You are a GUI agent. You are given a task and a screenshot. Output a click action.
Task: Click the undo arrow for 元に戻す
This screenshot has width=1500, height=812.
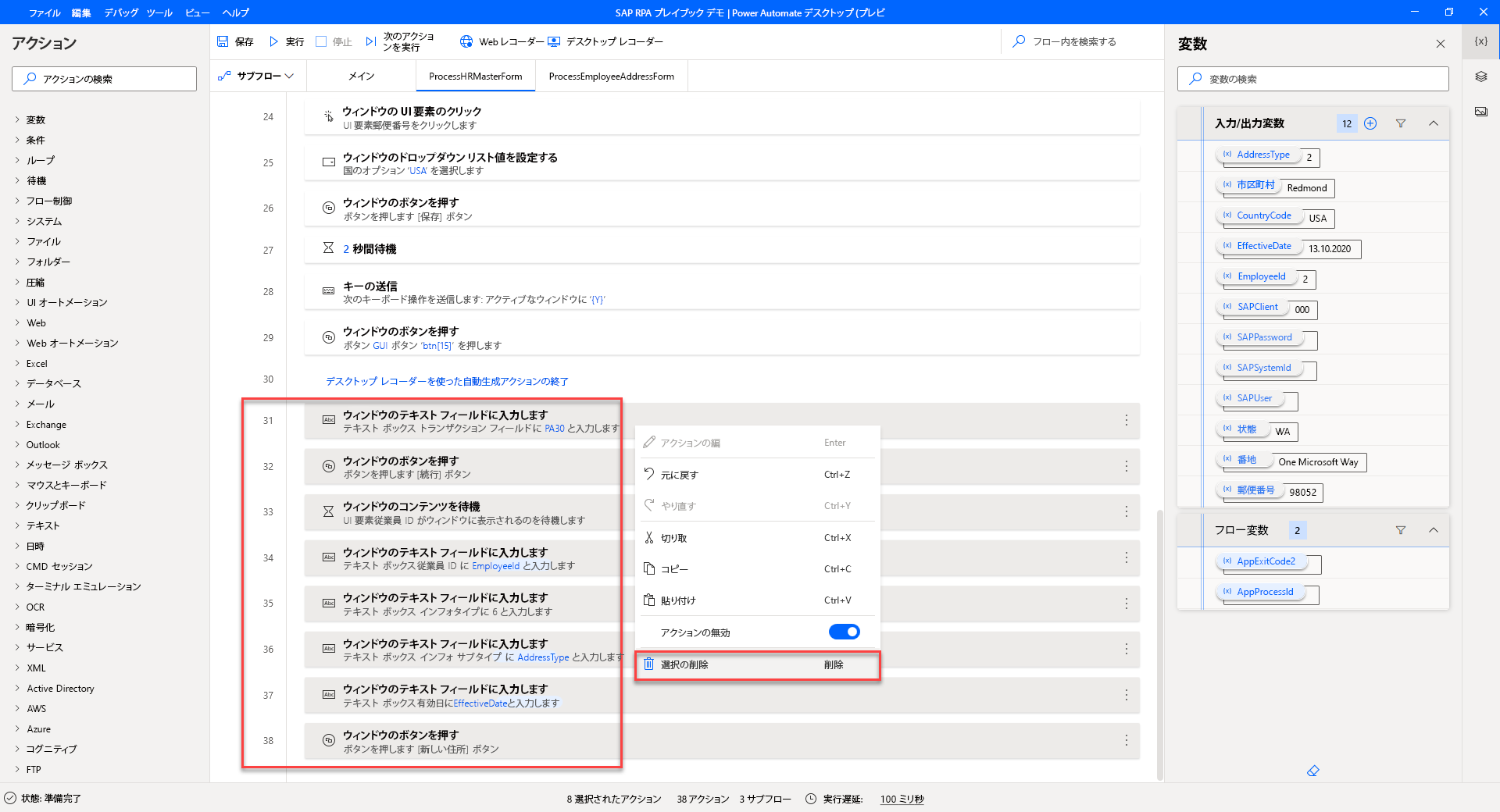click(648, 474)
